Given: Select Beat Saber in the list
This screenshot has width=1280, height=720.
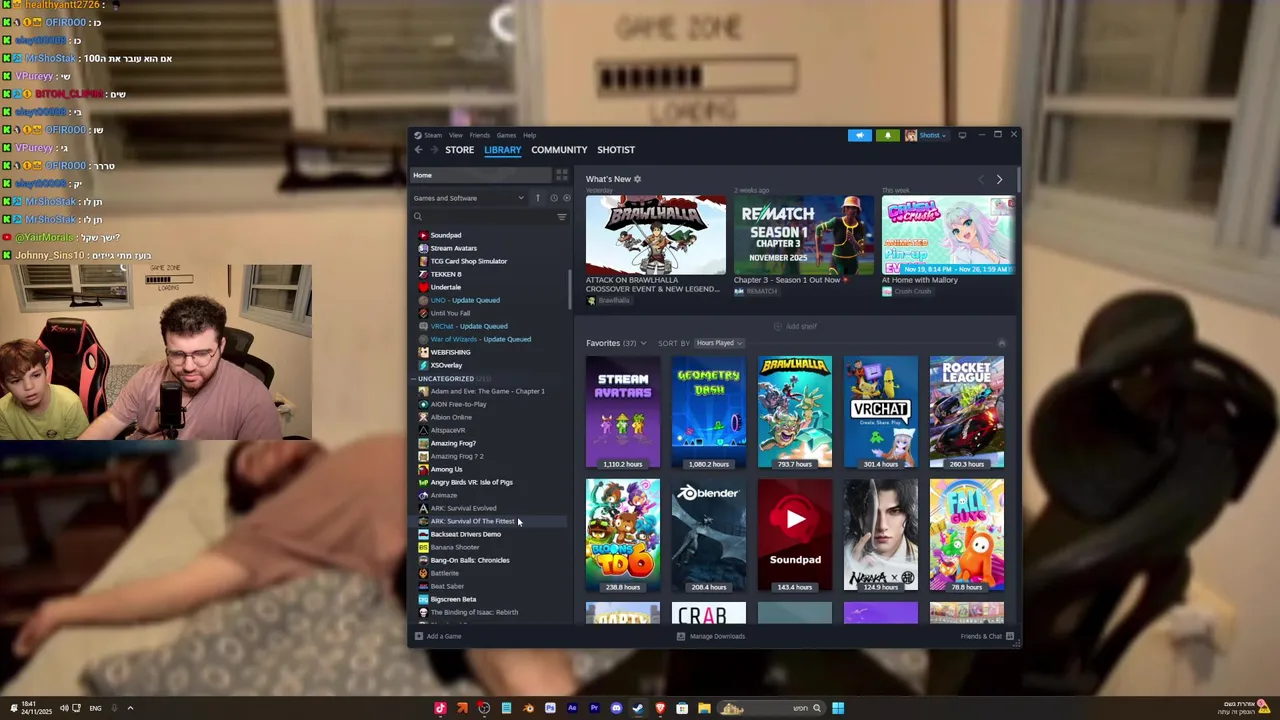Looking at the screenshot, I should coord(447,586).
